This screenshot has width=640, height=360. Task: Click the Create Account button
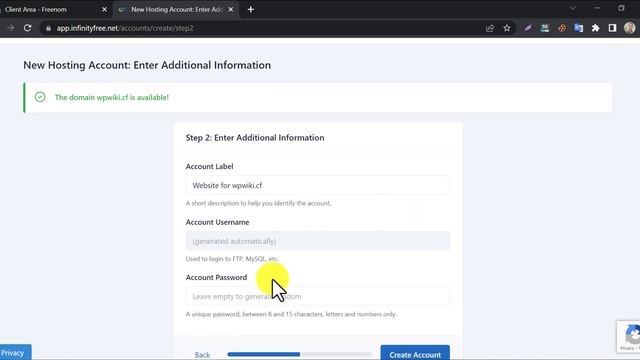(x=415, y=353)
